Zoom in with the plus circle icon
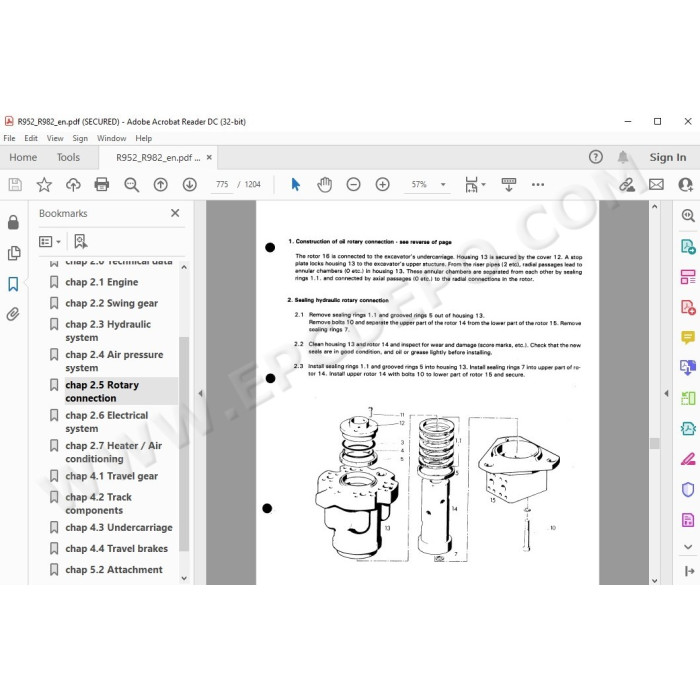The height and width of the screenshot is (700, 700). coord(383,184)
